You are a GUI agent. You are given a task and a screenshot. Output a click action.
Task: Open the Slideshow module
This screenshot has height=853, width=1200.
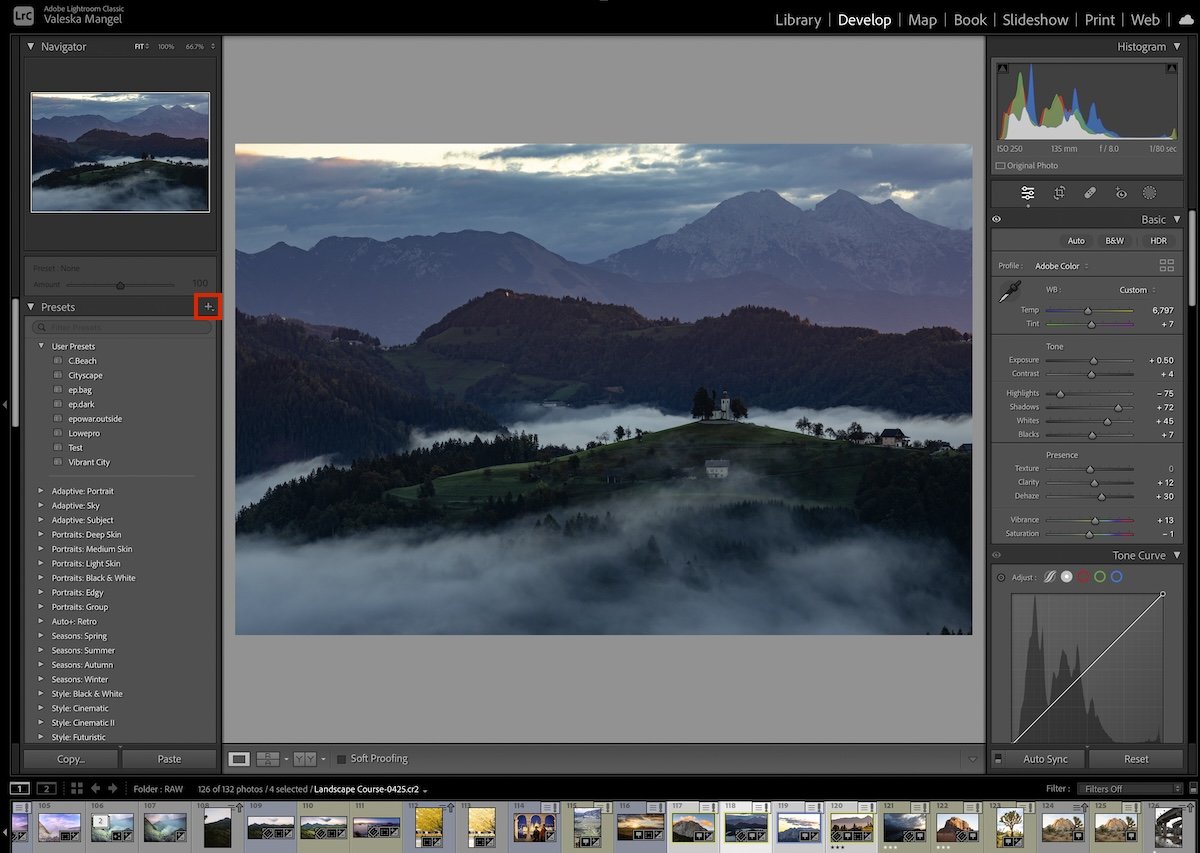click(x=1035, y=20)
